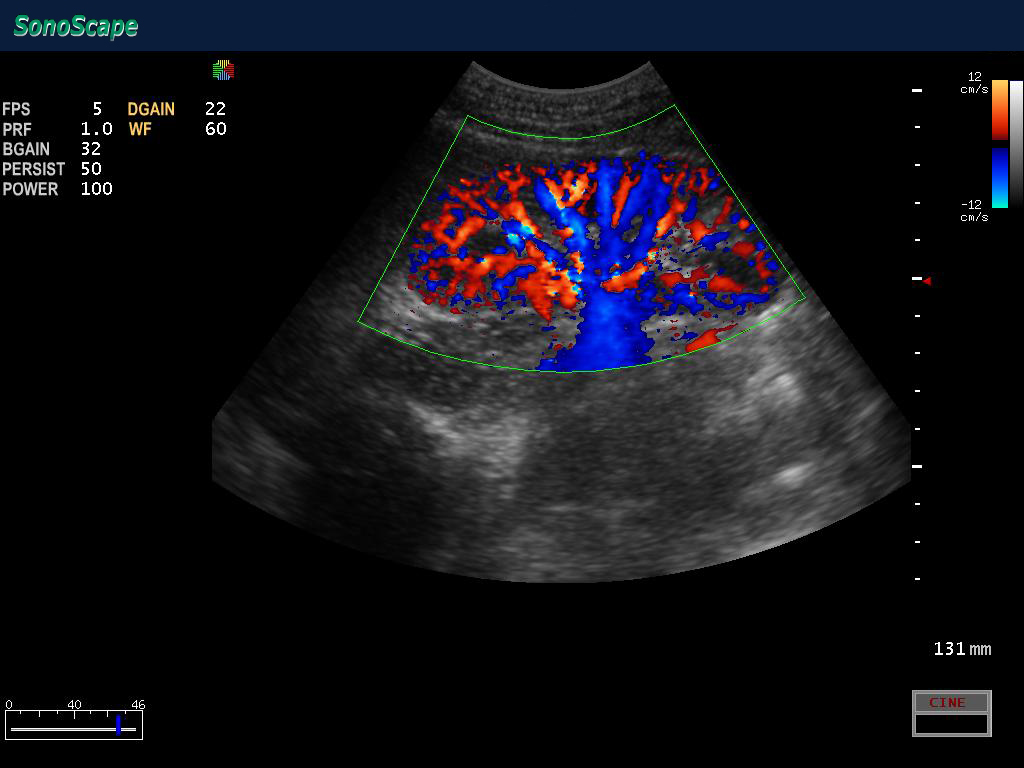Click the 12 cm/s velocity scale label
This screenshot has width=1024, height=768.
tap(974, 82)
